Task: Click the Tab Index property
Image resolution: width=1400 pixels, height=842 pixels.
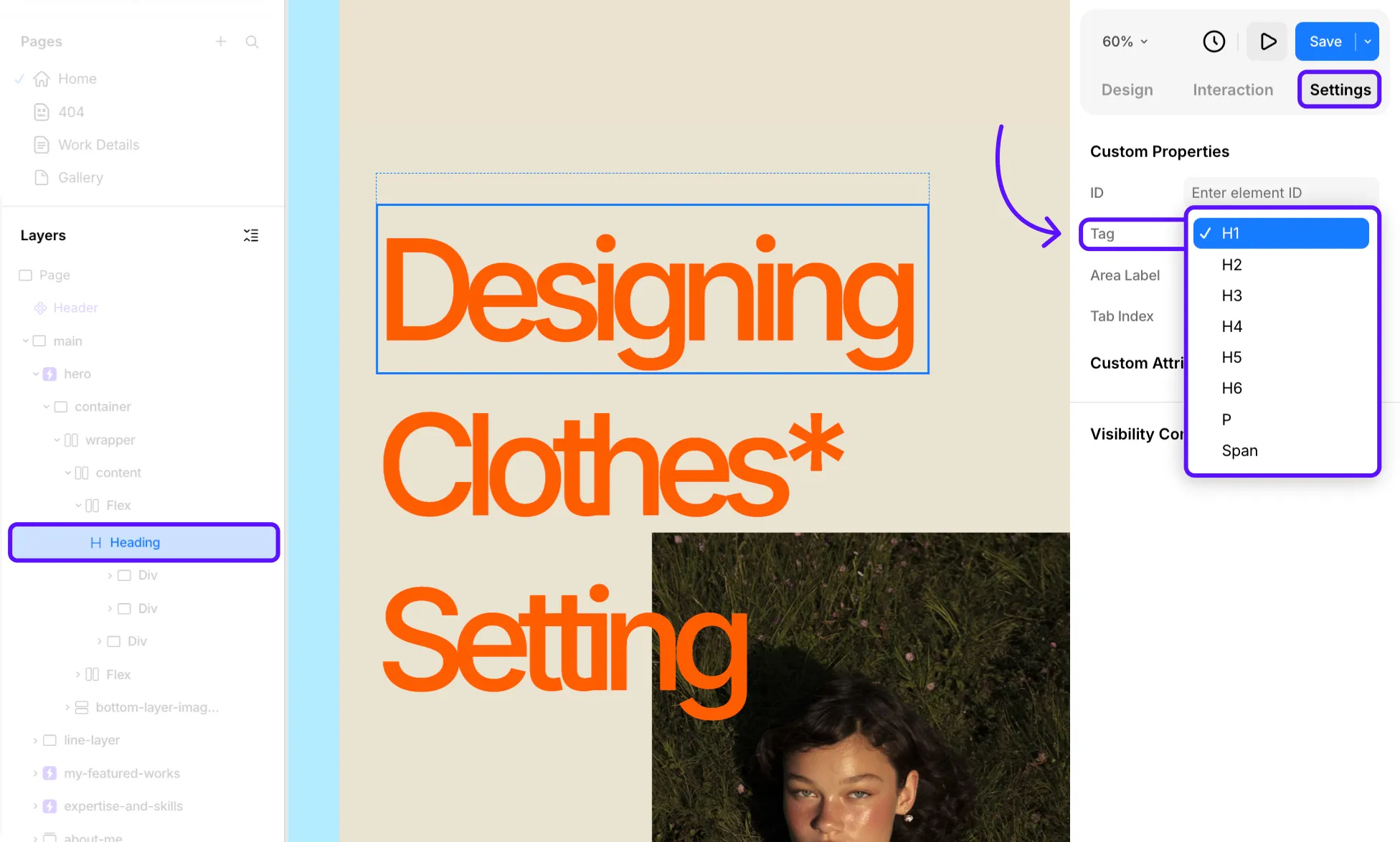Action: click(x=1122, y=316)
